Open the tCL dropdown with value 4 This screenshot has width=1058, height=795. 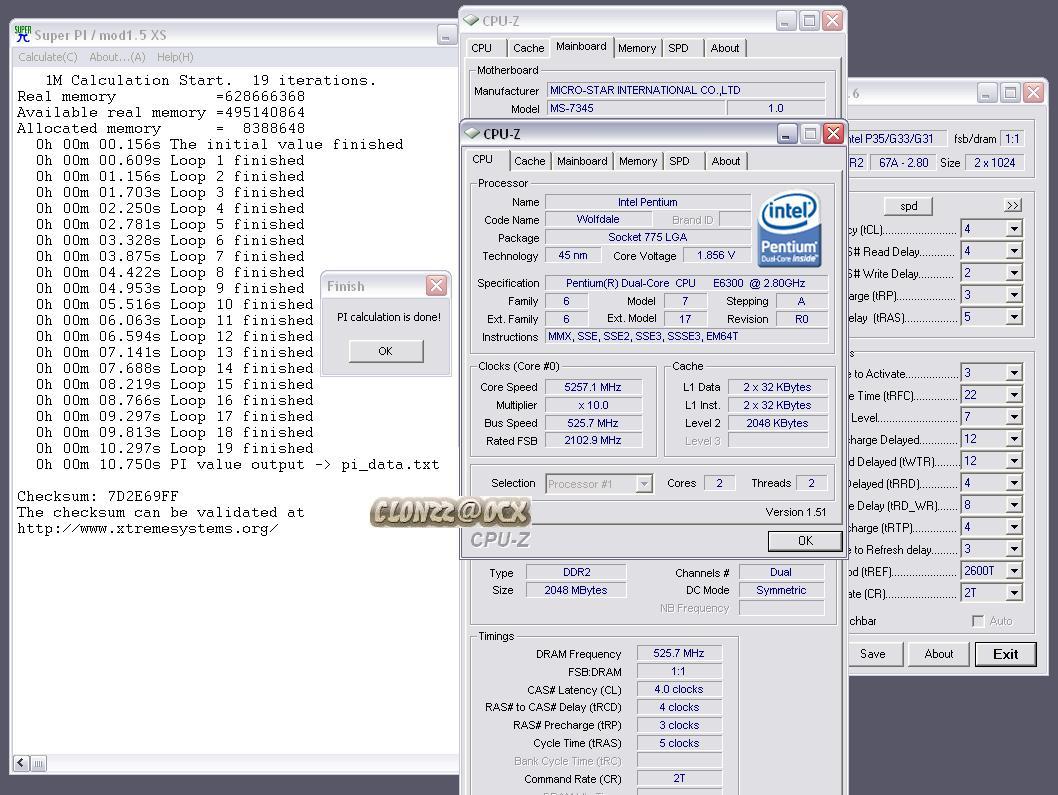(1014, 229)
